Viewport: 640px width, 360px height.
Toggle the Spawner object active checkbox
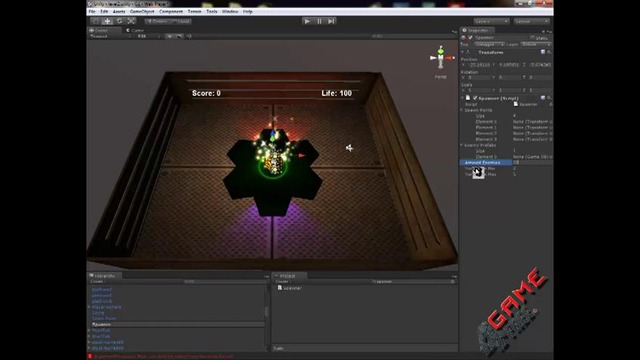click(x=471, y=38)
